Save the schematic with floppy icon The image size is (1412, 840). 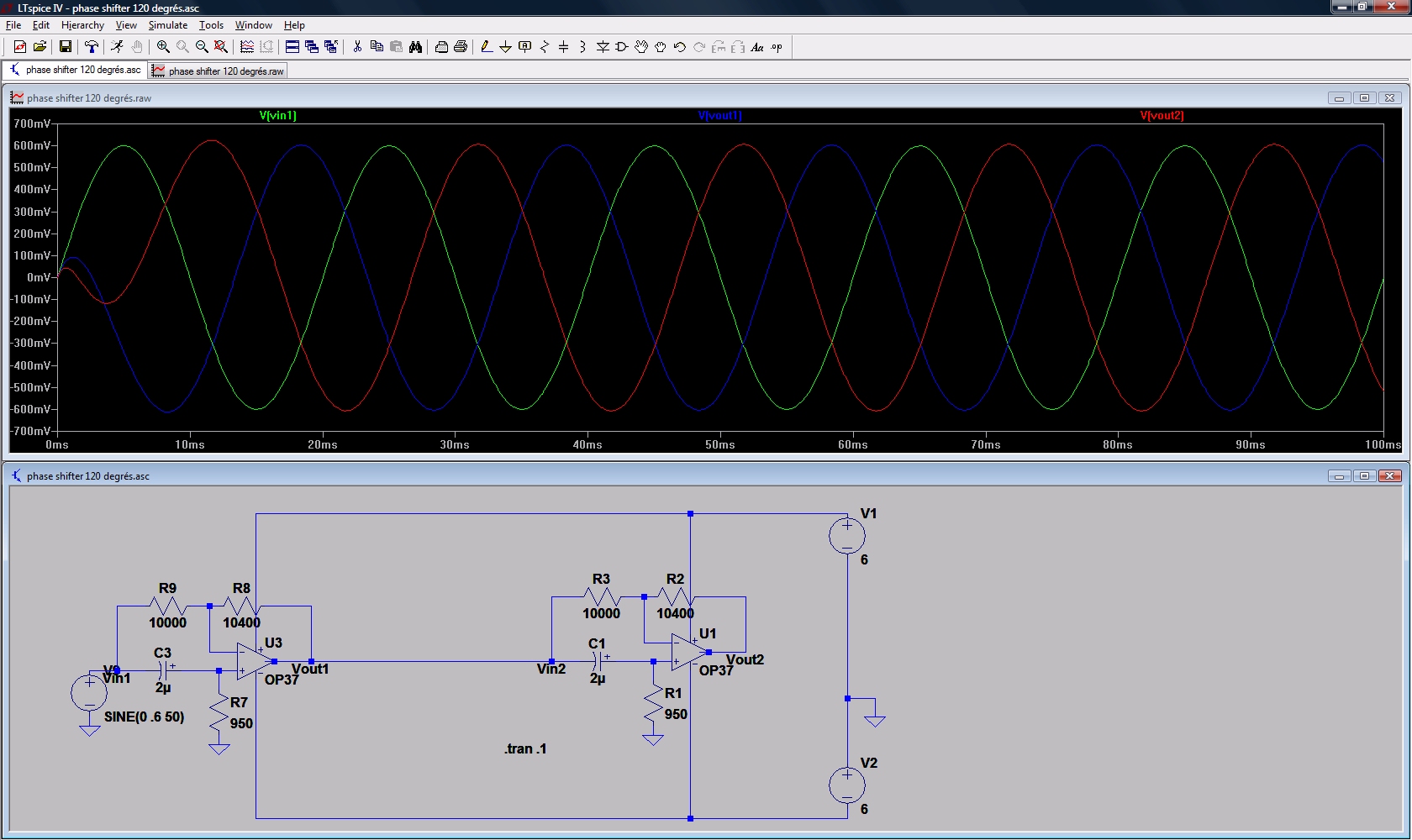tap(65, 47)
